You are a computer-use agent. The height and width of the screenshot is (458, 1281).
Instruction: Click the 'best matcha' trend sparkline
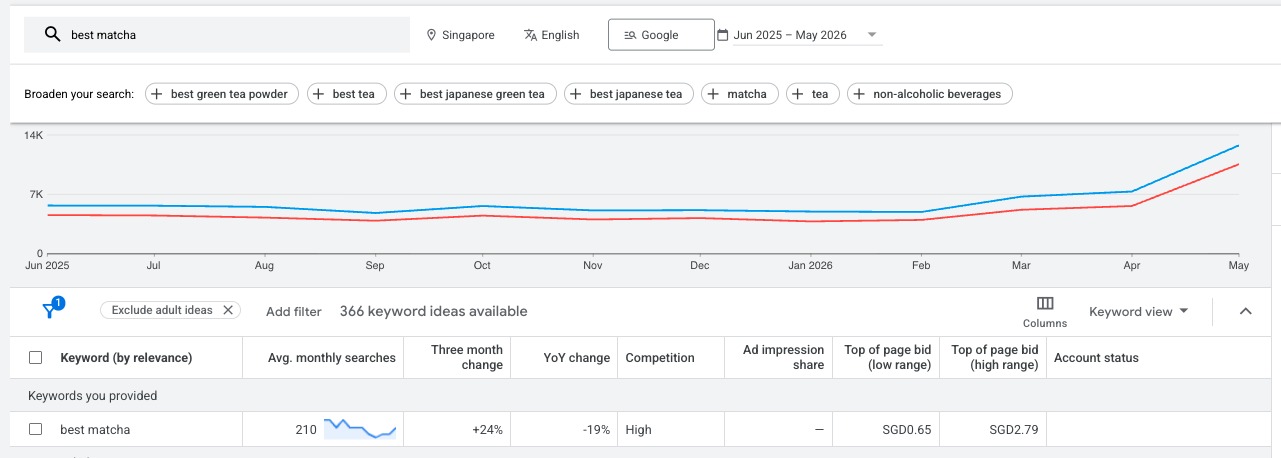pyautogui.click(x=360, y=429)
